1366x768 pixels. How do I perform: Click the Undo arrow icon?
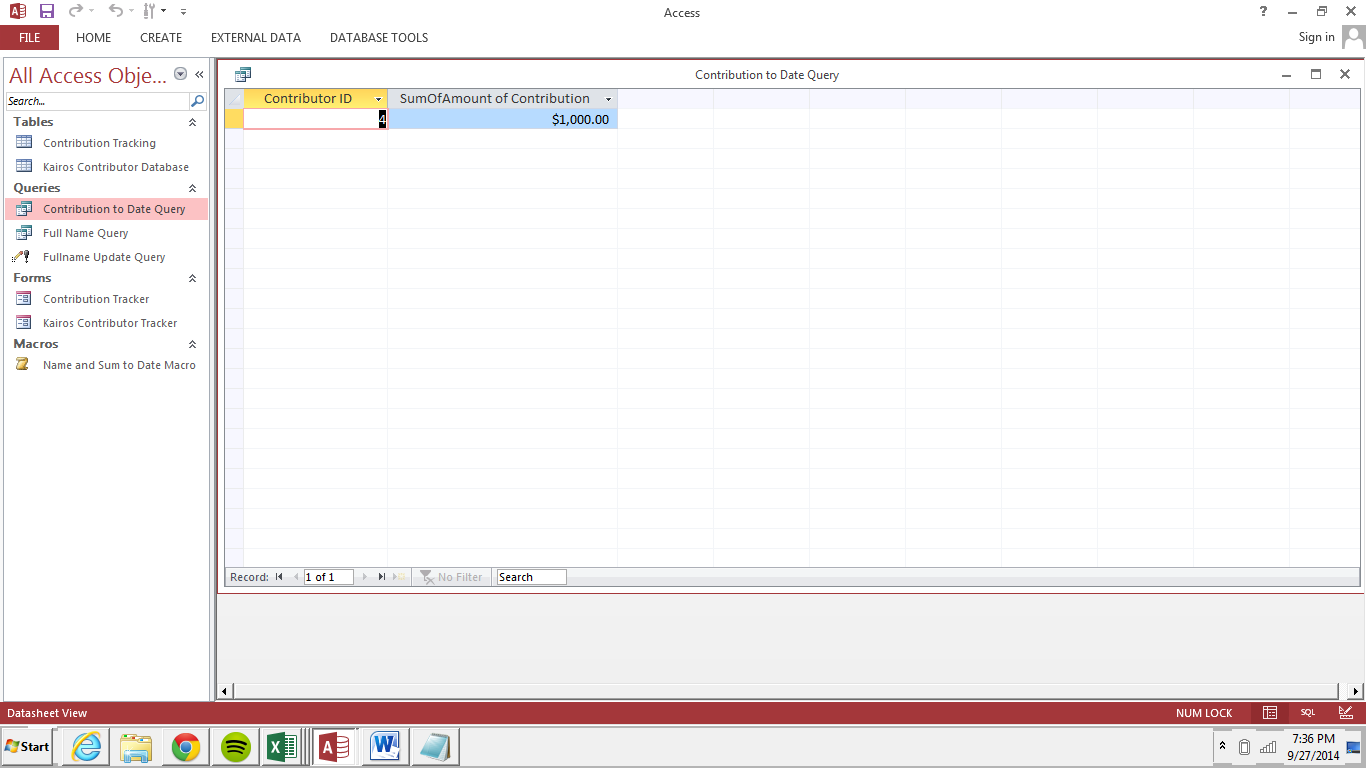(x=115, y=11)
